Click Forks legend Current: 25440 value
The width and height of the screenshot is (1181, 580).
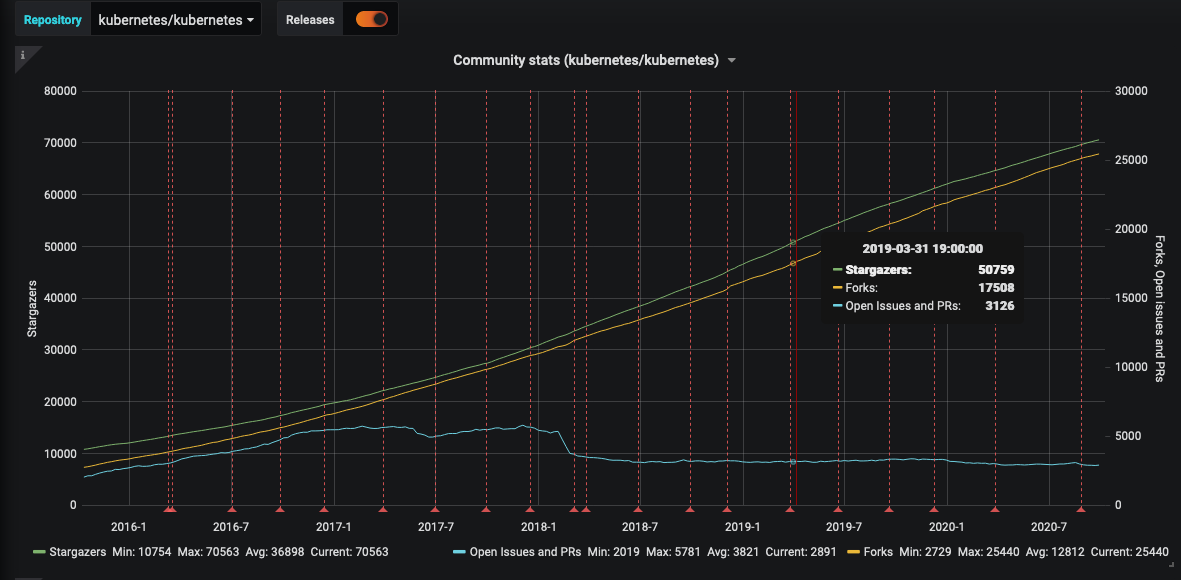[x=1129, y=551]
